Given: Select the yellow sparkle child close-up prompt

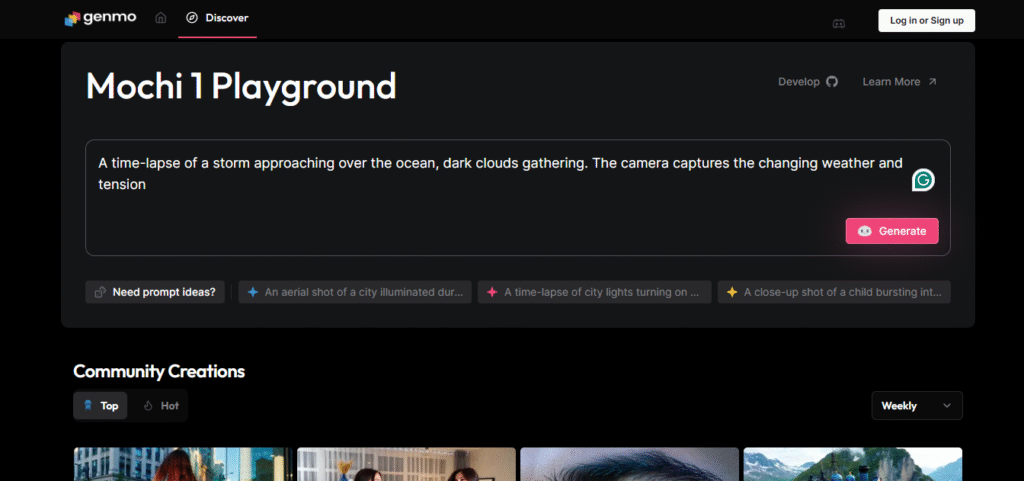Looking at the screenshot, I should (834, 292).
